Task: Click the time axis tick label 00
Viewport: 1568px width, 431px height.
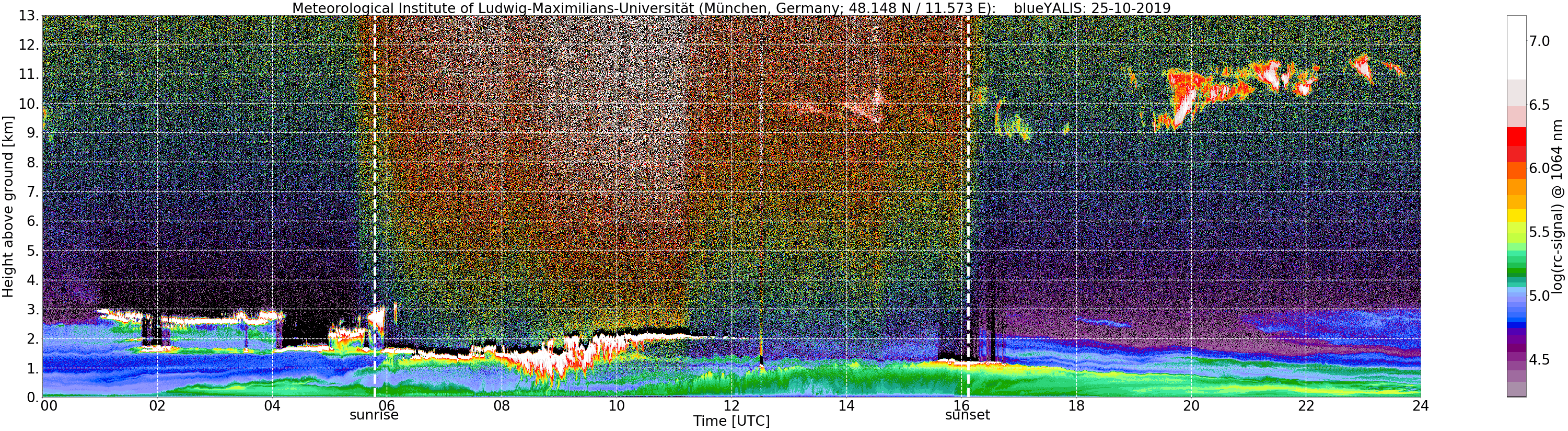Action: click(49, 405)
